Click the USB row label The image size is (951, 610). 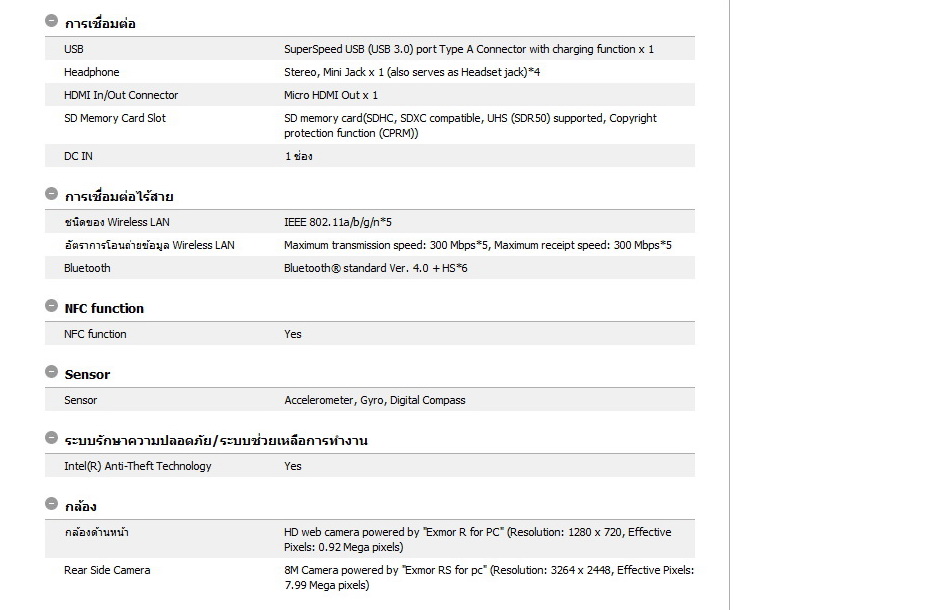74,49
